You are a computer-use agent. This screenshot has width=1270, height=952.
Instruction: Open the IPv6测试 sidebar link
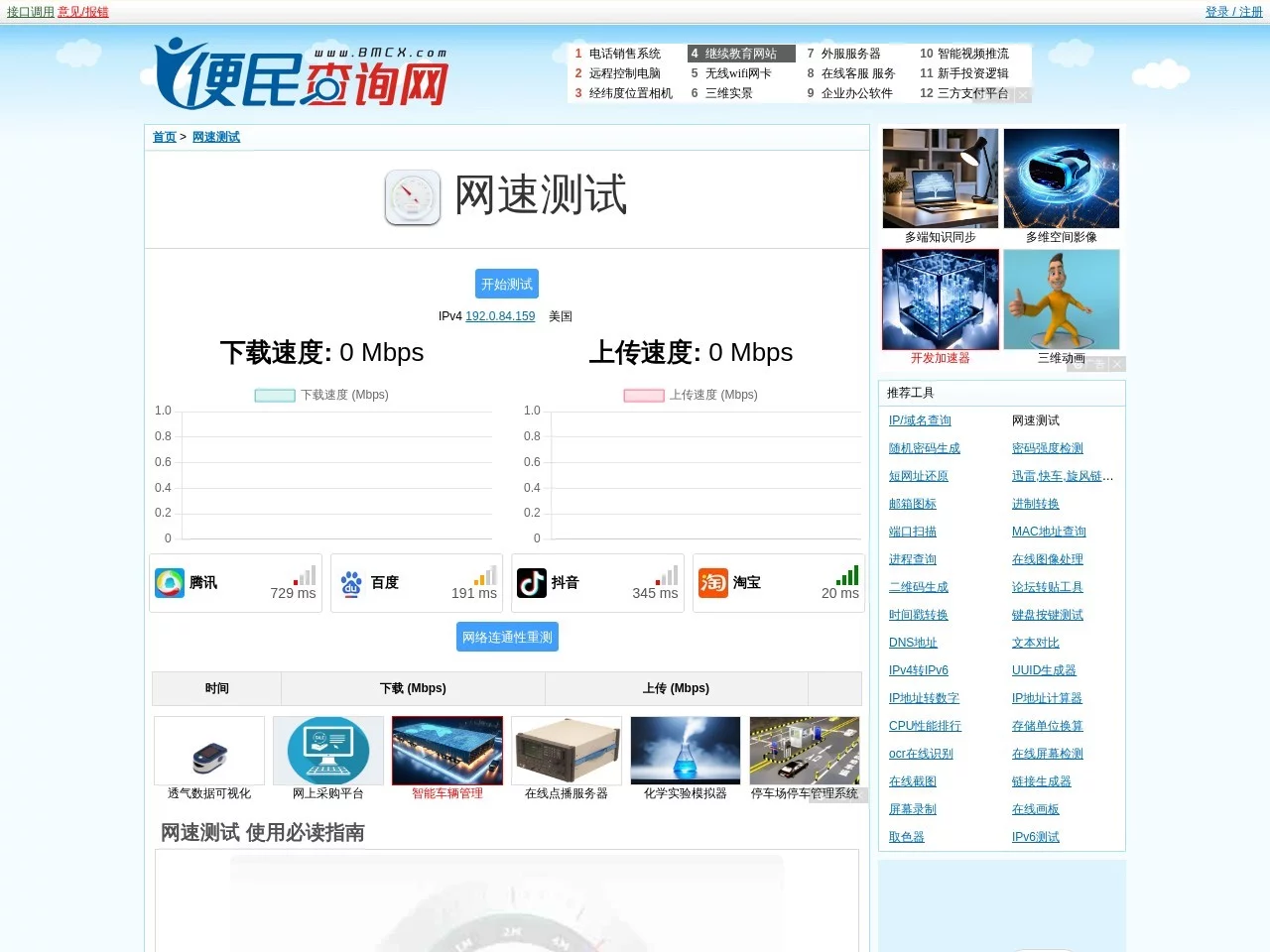tap(1035, 837)
